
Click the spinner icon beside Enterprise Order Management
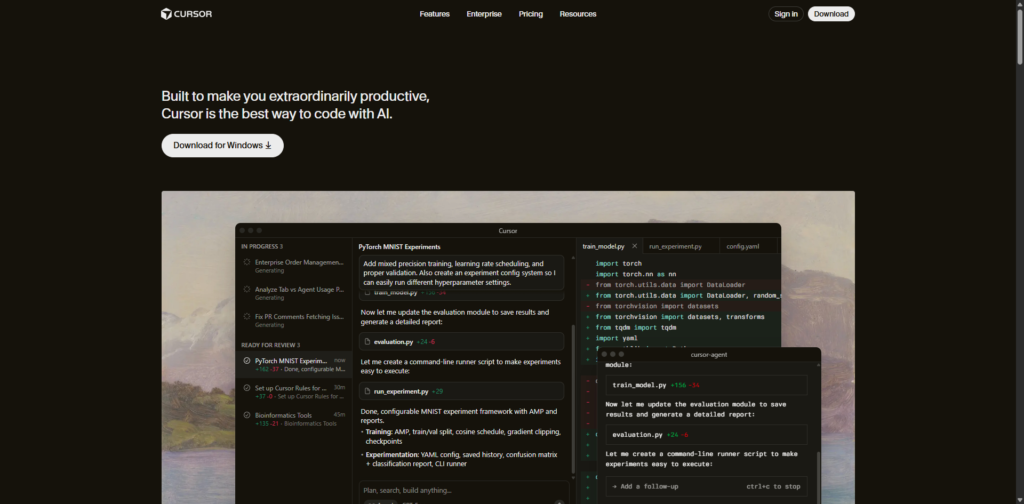coord(247,263)
